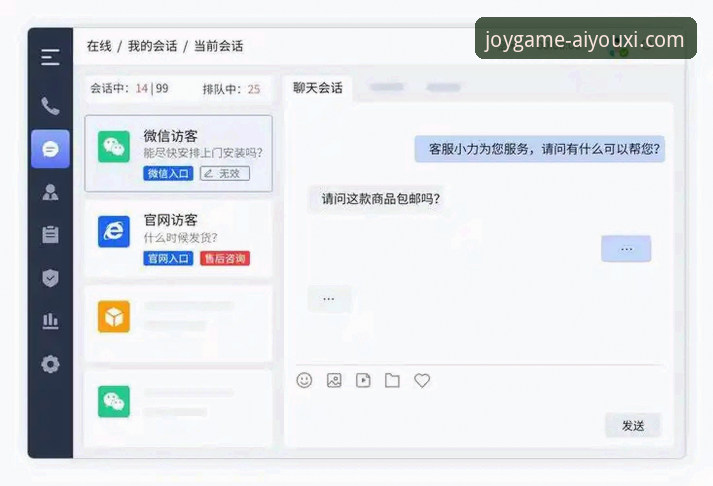Click 当前会话 in the breadcrumb
Screen dimensions: 713x486
coord(219,46)
